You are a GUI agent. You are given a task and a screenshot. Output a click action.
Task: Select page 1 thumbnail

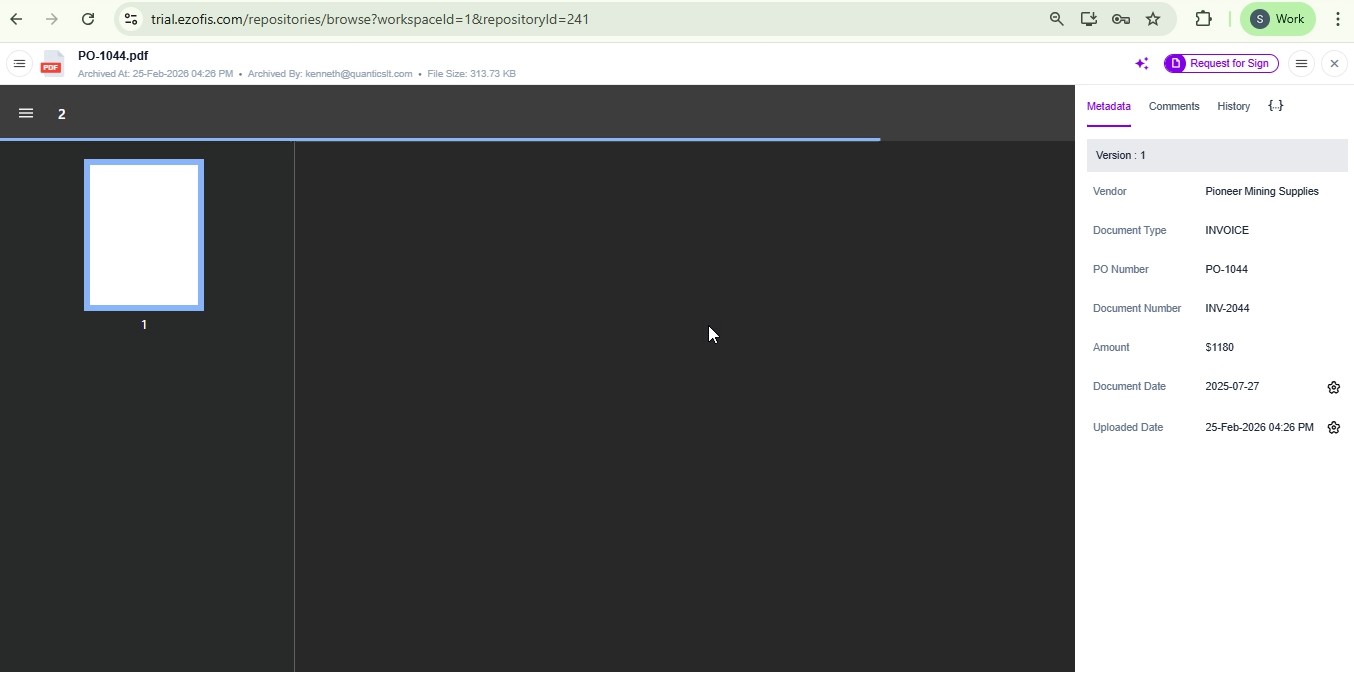(x=144, y=236)
